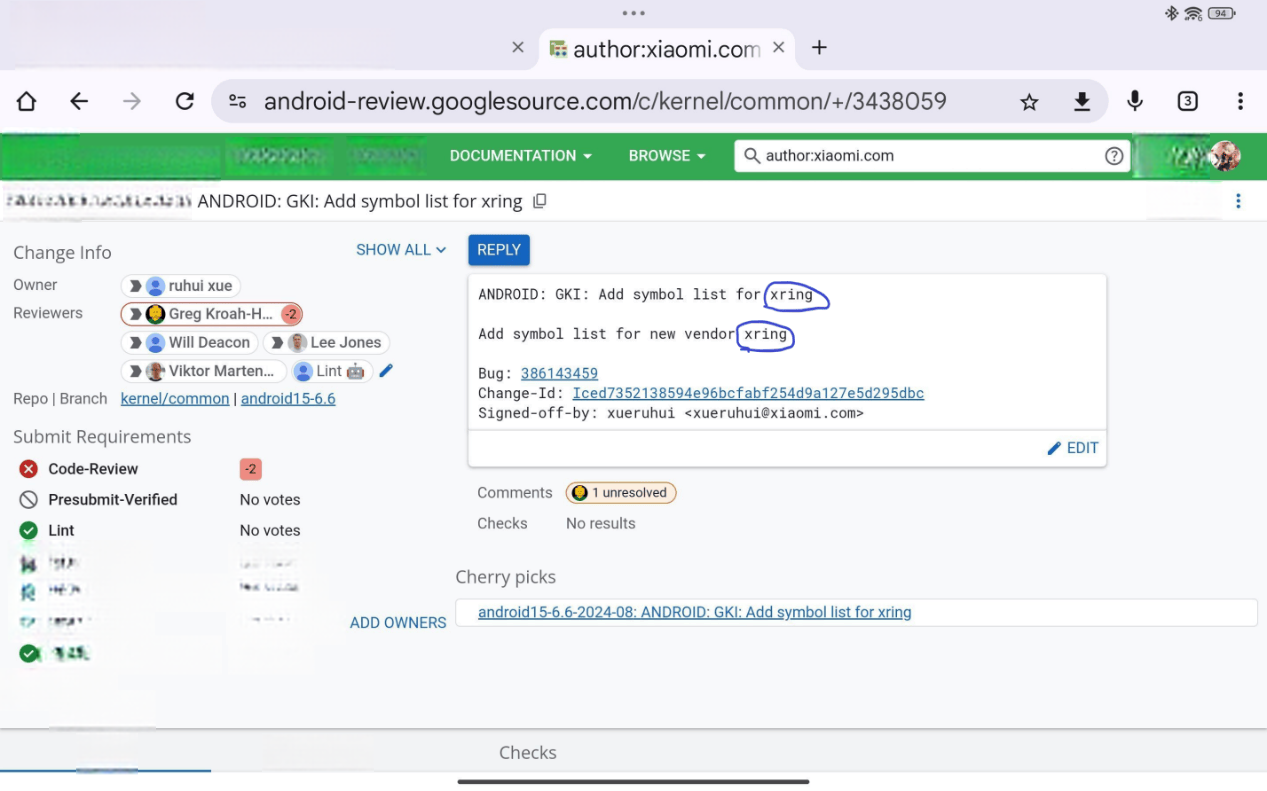Open android15-6.6-2024-08 cherry pick link
This screenshot has width=1267, height=791.
click(694, 612)
